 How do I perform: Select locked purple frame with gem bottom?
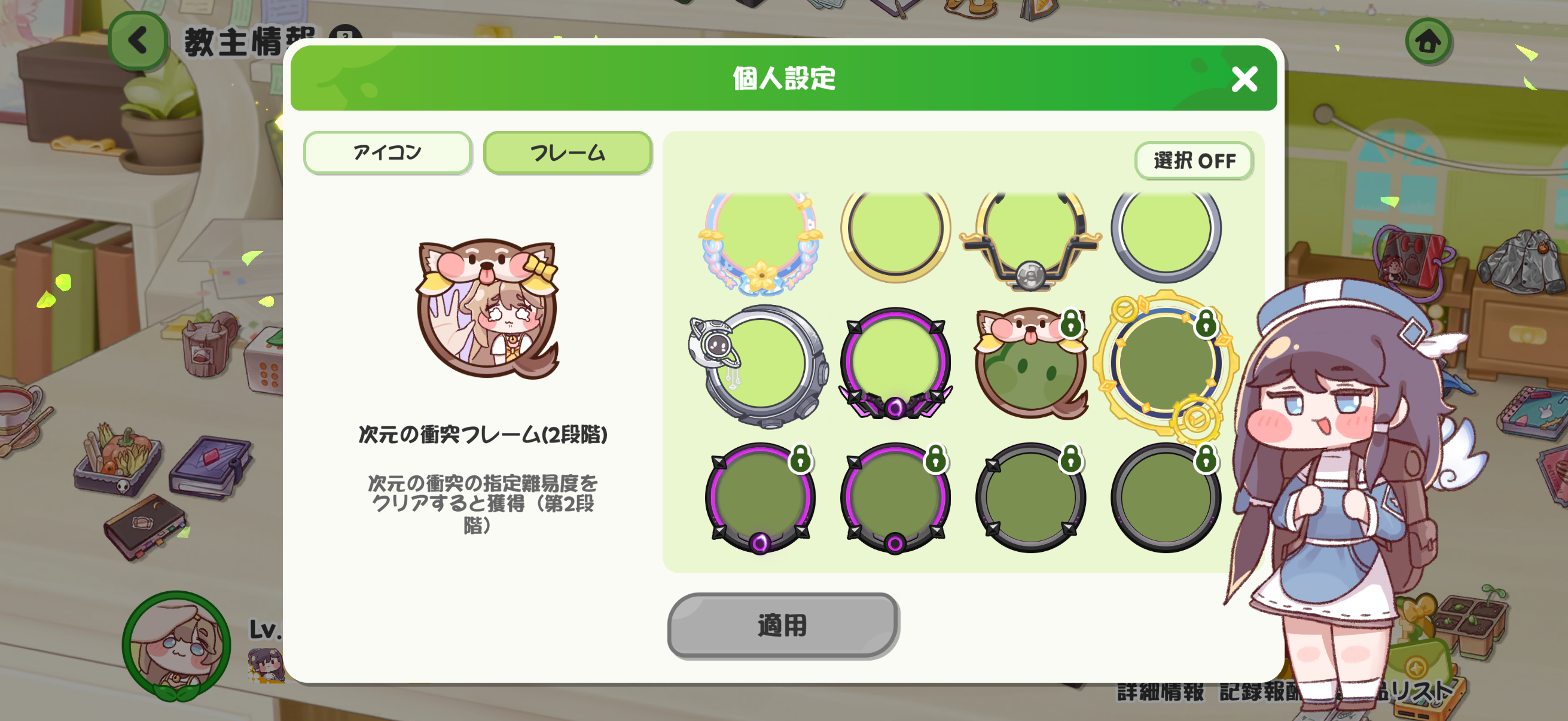click(x=759, y=497)
